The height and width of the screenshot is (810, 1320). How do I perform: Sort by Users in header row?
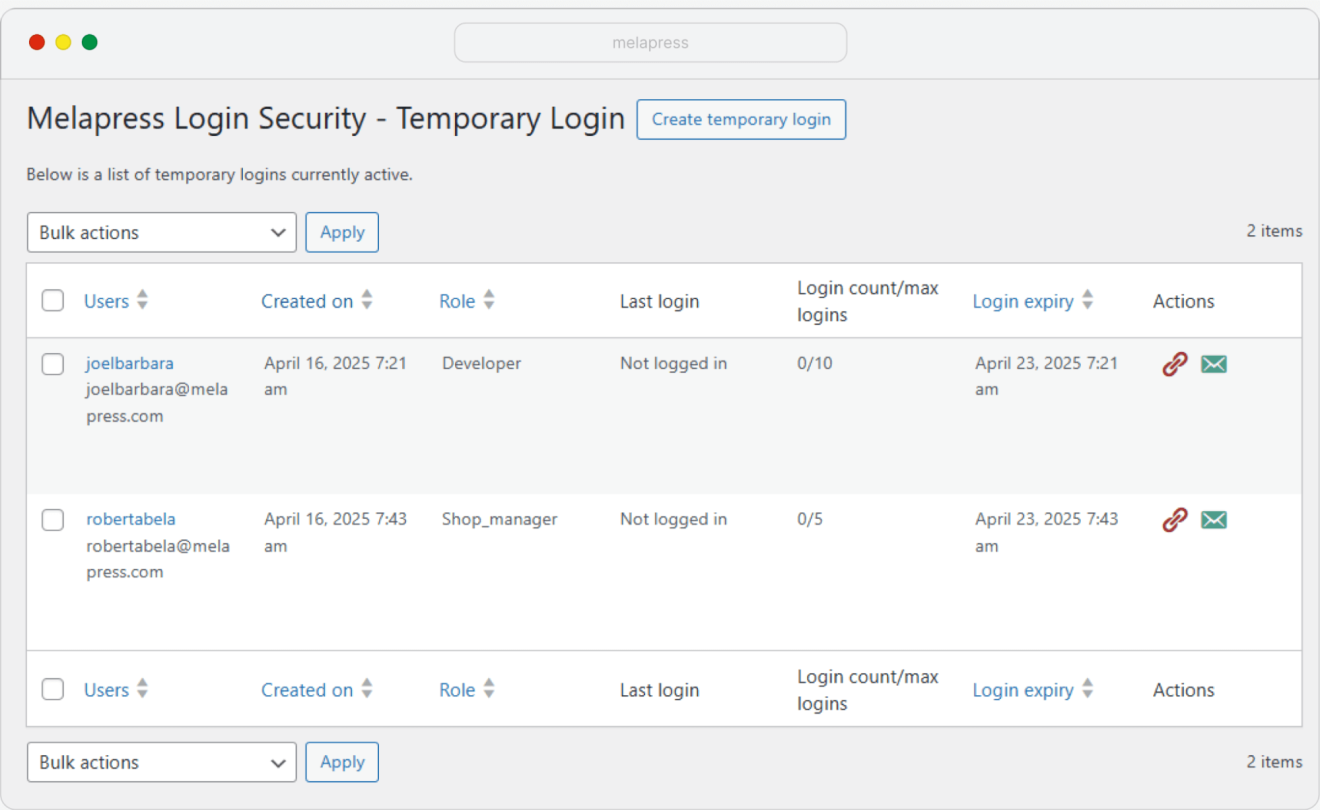pyautogui.click(x=116, y=301)
